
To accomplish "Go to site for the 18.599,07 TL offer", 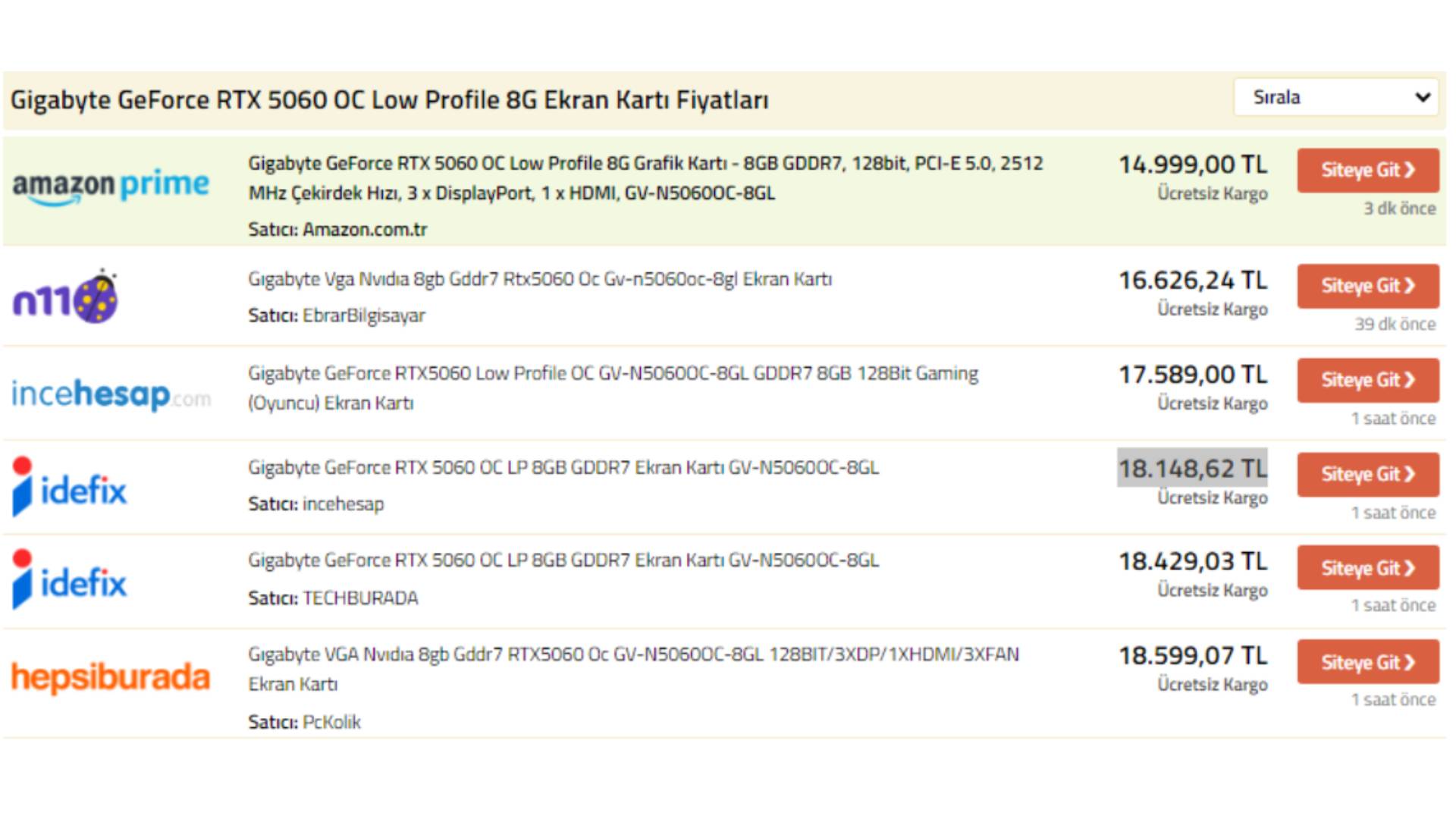I will tap(1368, 662).
